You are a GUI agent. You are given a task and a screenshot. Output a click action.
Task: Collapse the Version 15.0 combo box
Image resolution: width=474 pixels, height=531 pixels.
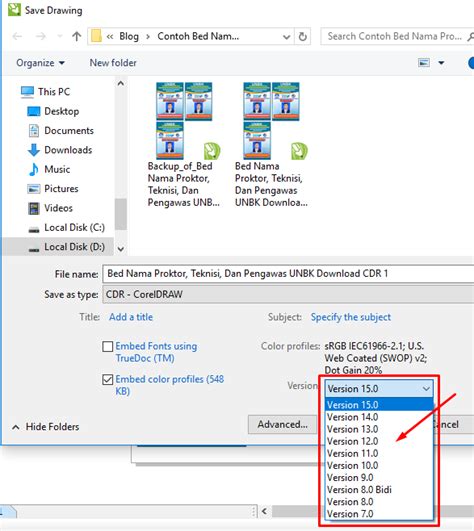point(379,388)
